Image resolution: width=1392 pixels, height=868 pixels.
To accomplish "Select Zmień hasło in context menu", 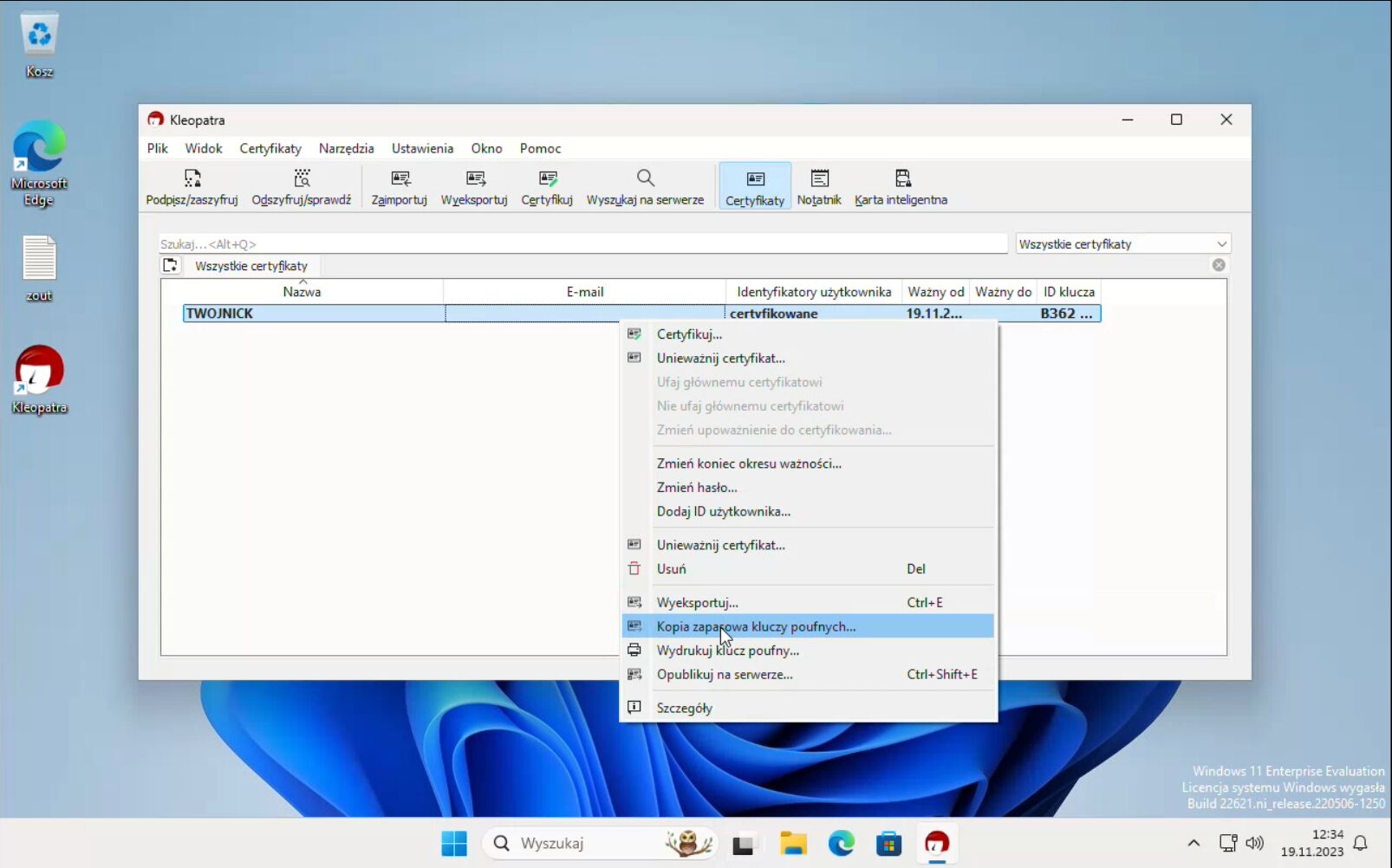I will (697, 488).
